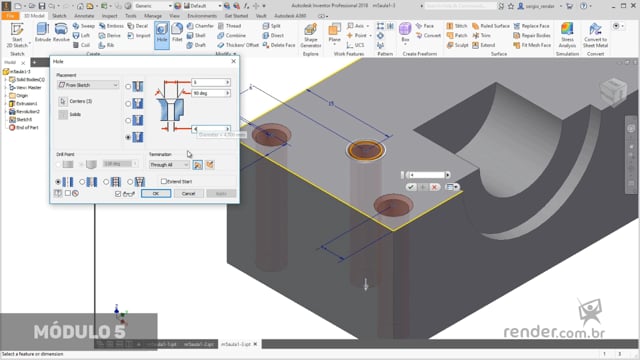Select the Decal tool
This screenshot has width=640, height=360.
[x=138, y=26]
